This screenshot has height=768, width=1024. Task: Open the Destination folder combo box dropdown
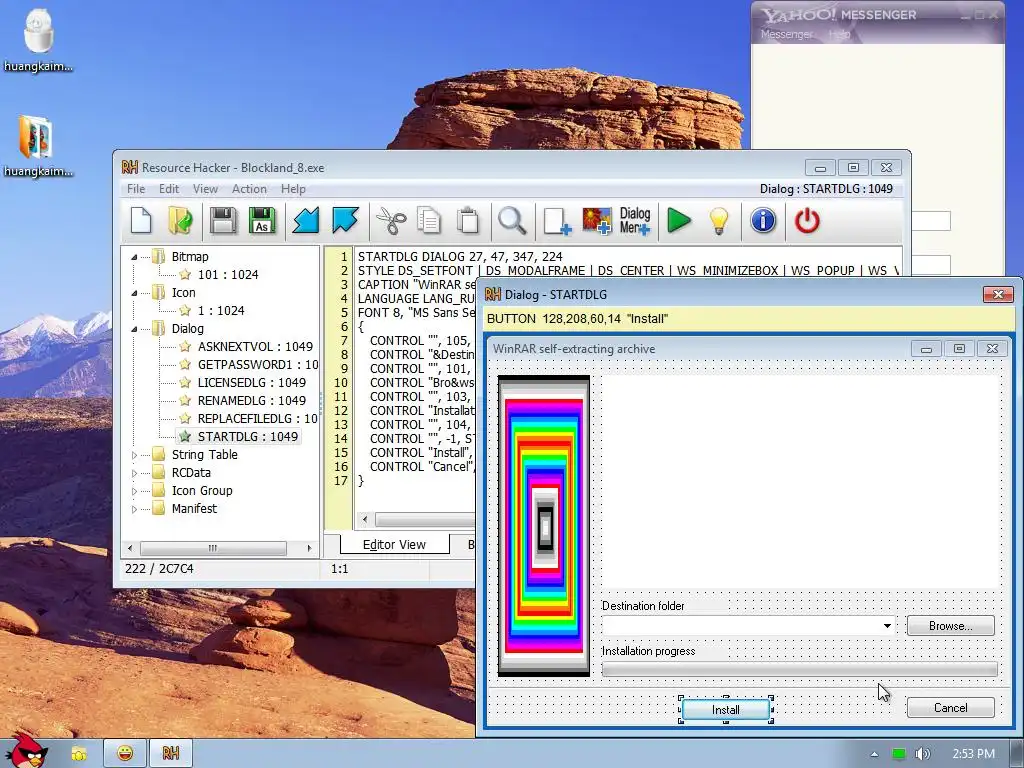887,626
